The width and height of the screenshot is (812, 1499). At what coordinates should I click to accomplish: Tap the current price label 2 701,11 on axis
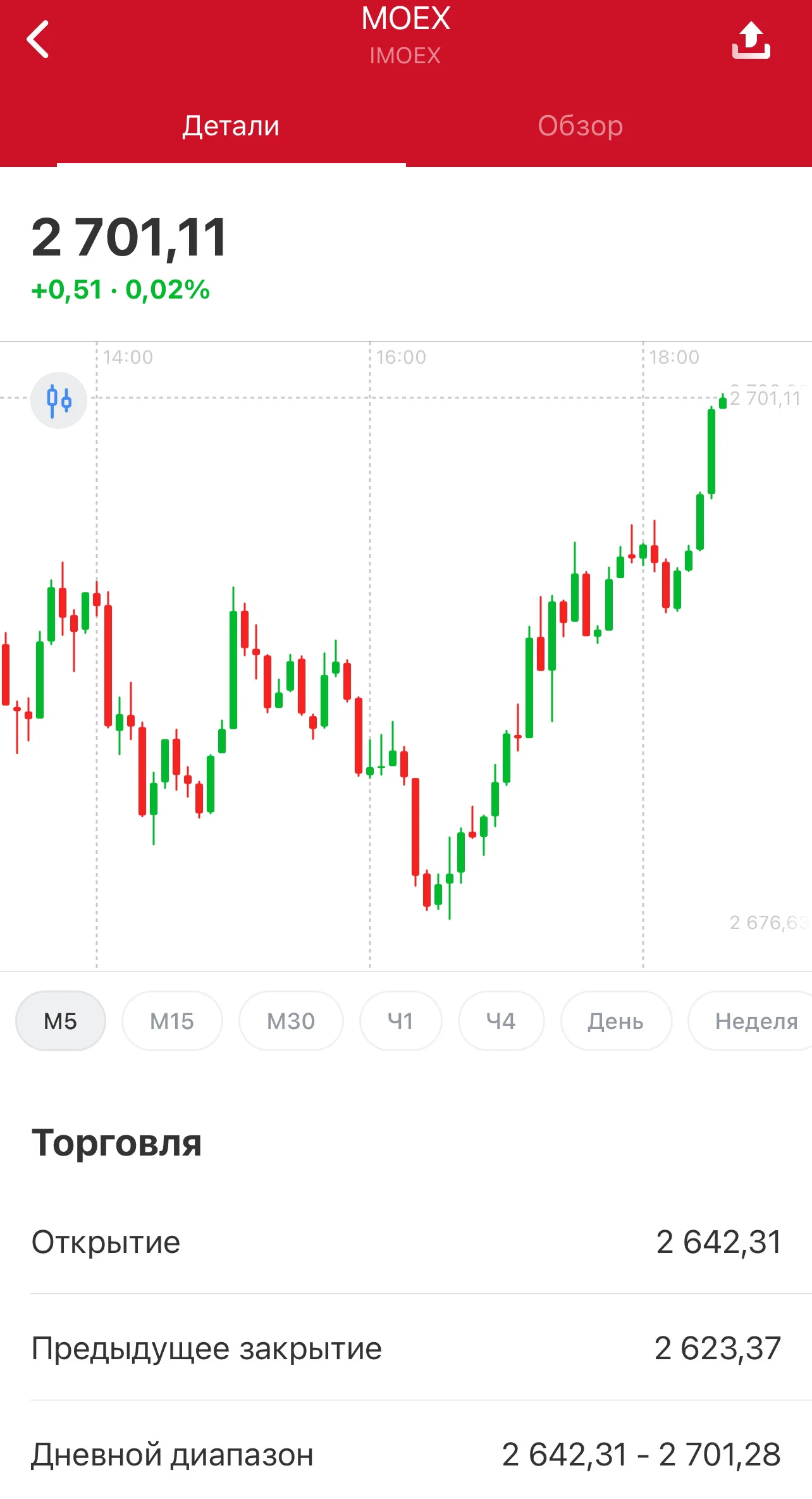tap(766, 398)
